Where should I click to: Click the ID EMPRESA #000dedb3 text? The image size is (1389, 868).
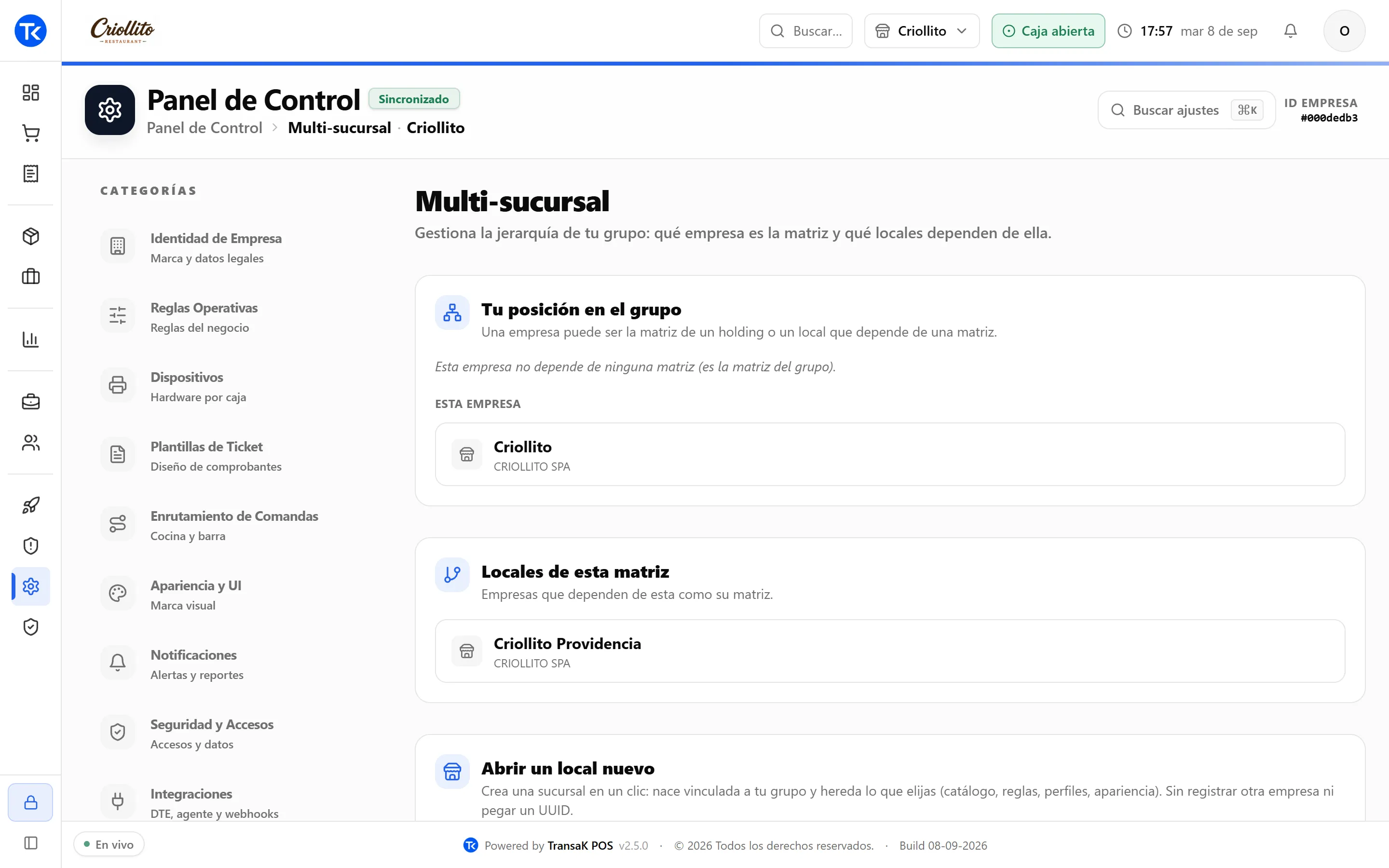1321,109
